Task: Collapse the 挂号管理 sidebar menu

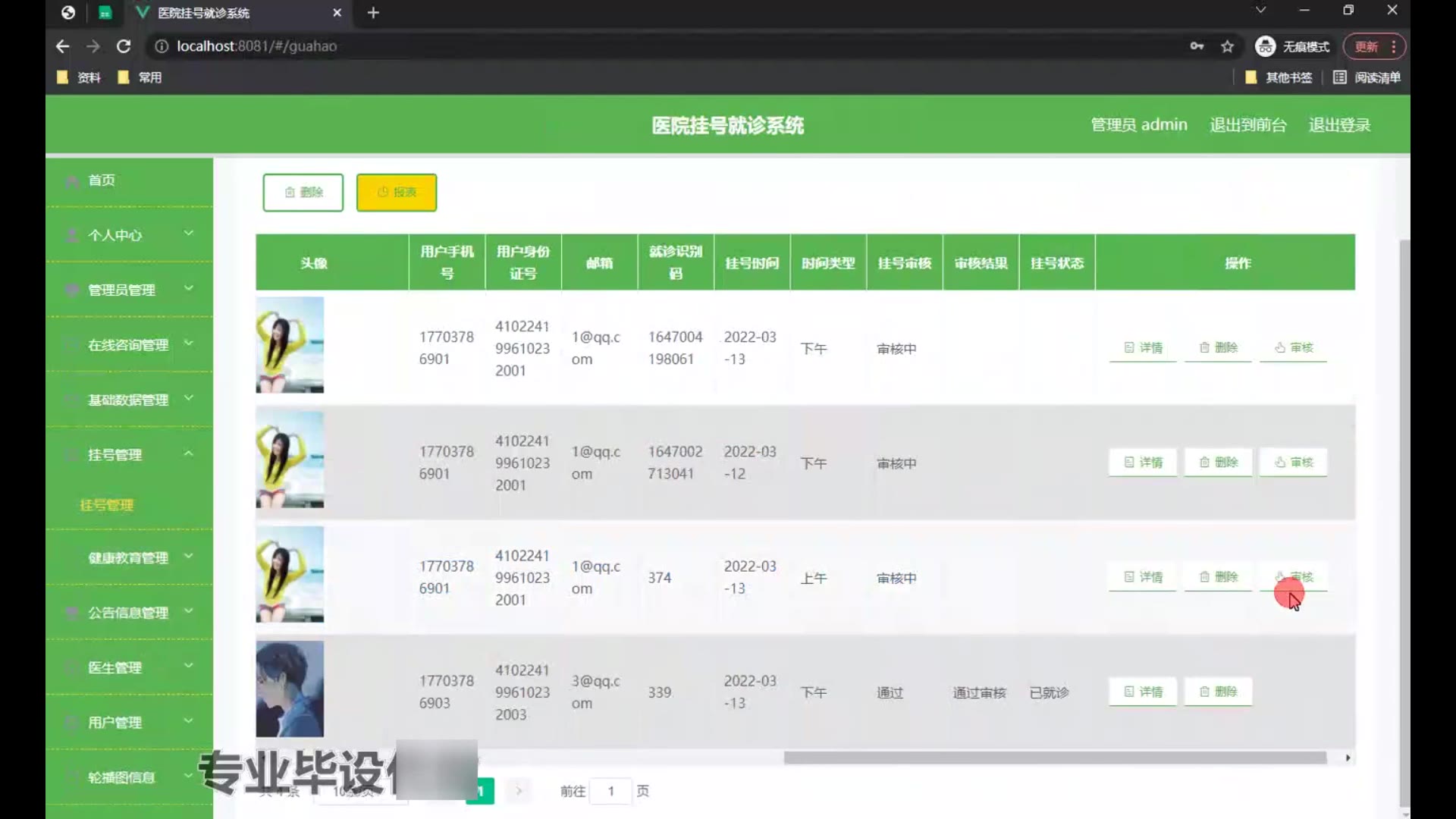Action: 129,454
